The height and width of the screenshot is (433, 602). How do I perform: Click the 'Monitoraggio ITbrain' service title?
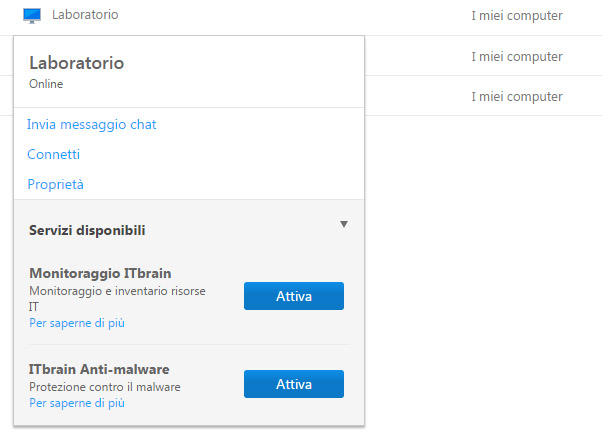point(100,273)
